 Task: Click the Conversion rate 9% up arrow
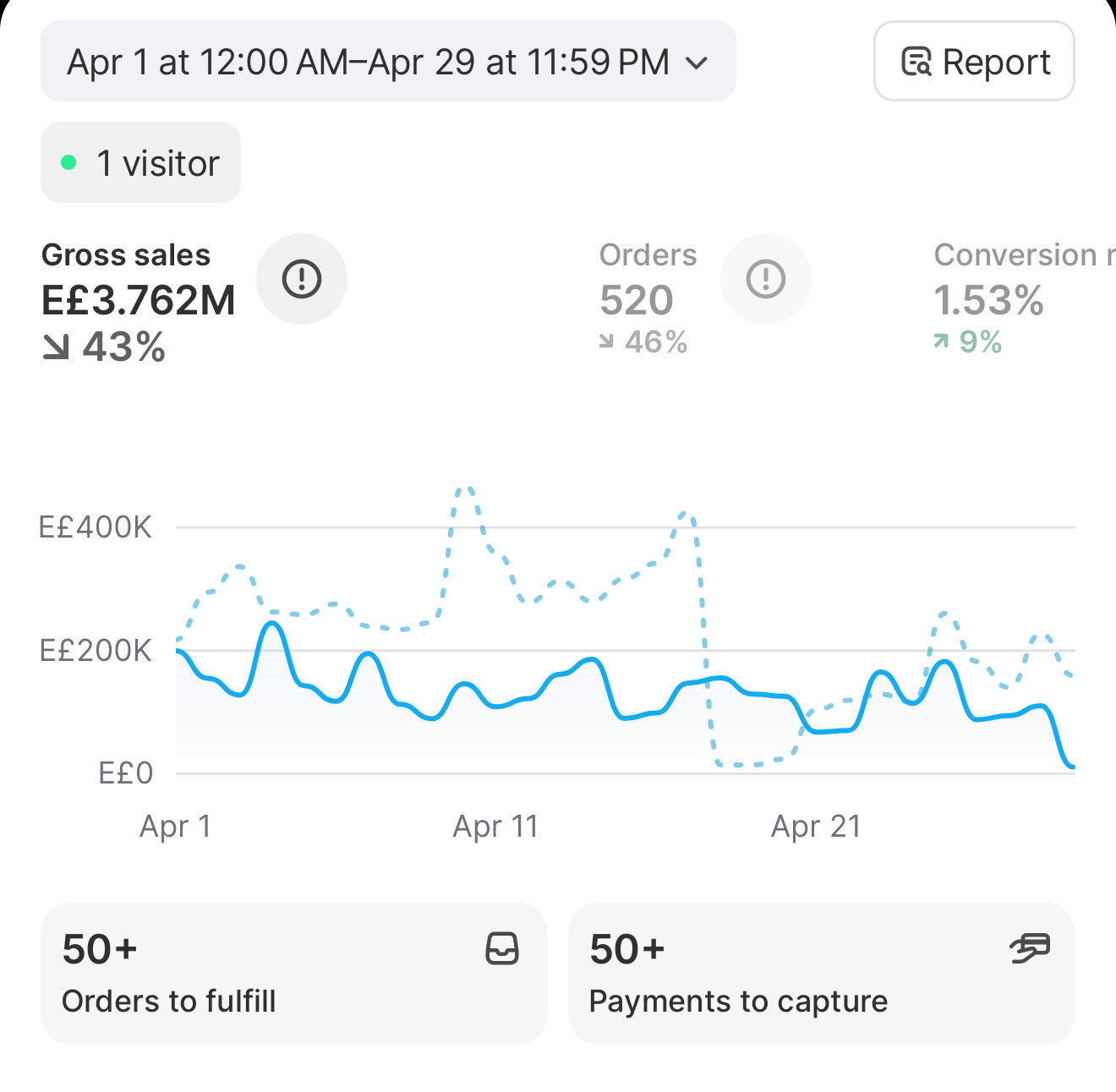(x=941, y=341)
